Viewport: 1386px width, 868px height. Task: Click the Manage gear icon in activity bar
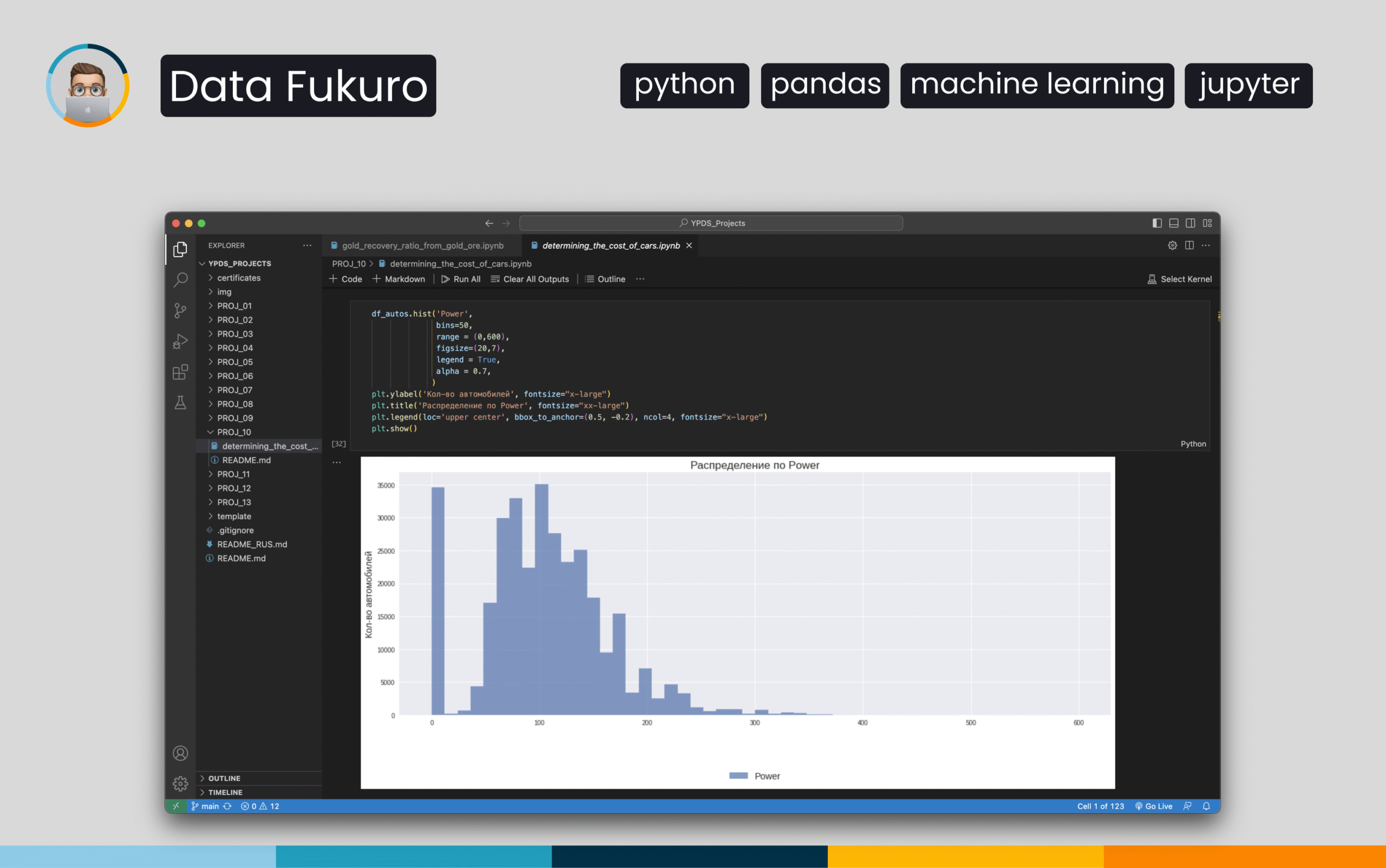[180, 783]
